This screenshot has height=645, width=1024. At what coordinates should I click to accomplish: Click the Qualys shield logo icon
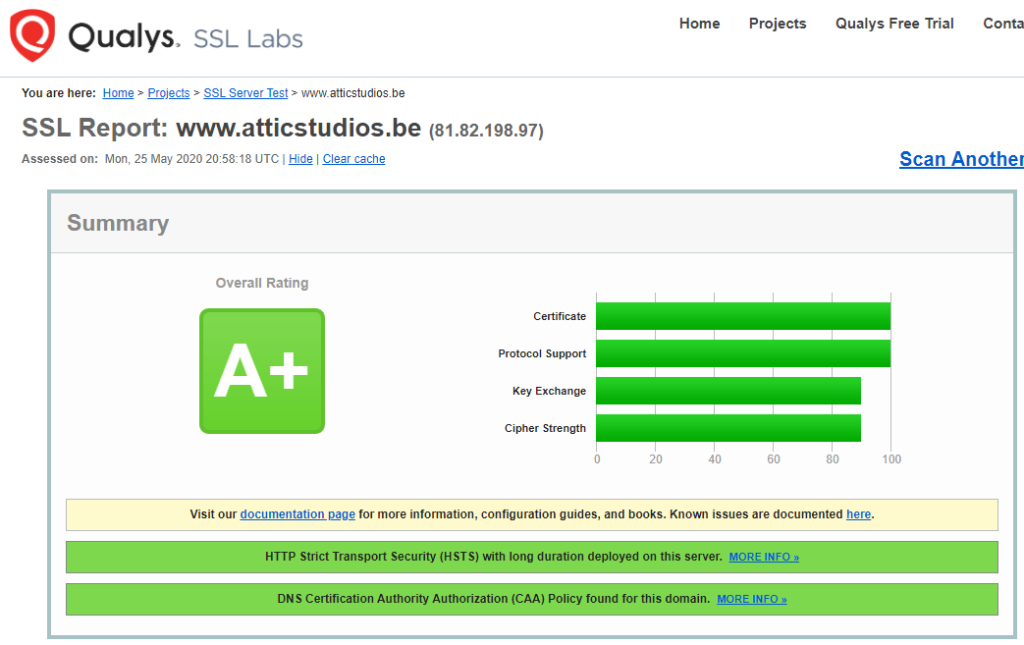32,35
